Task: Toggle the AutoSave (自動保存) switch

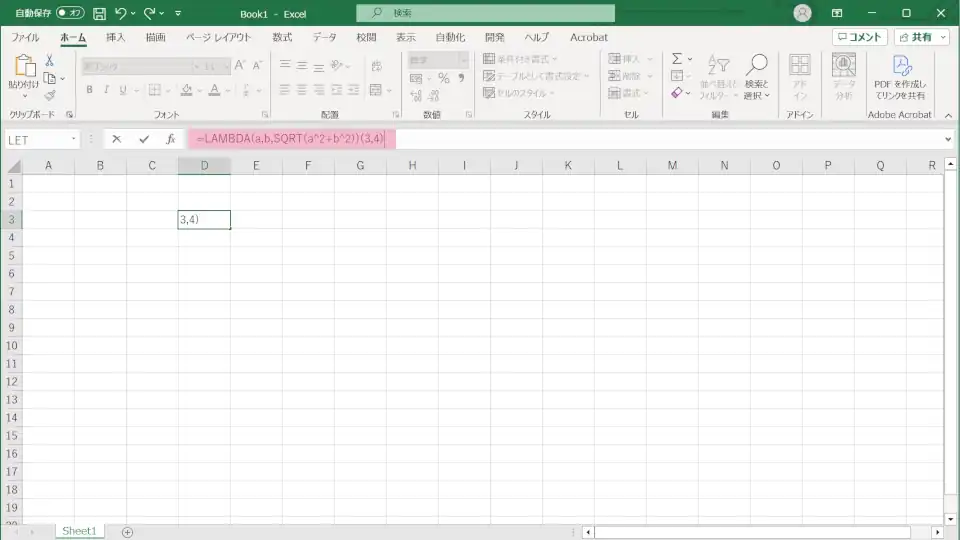Action: (x=70, y=13)
